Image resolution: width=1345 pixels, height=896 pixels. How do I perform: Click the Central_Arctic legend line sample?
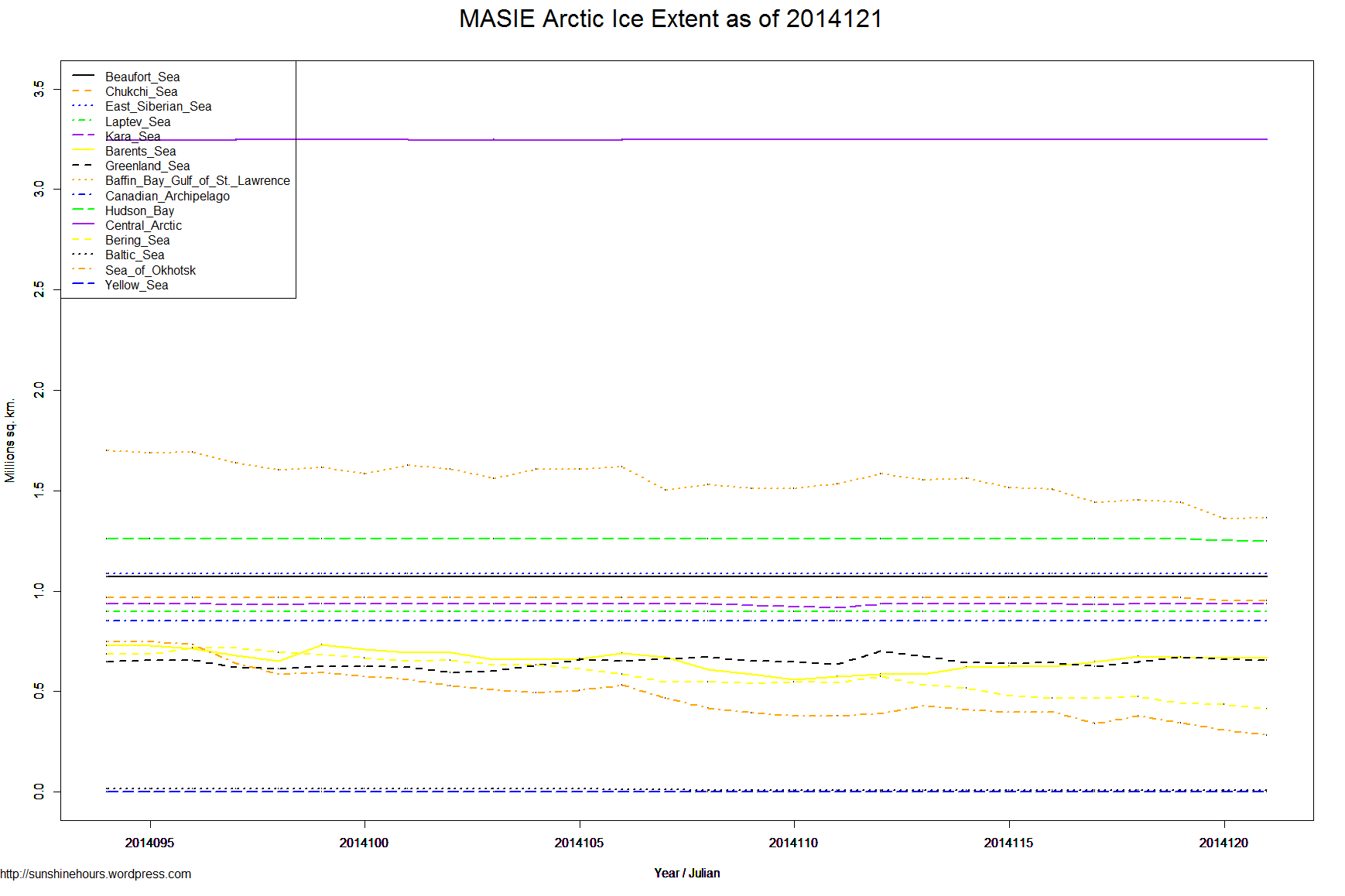click(x=83, y=224)
